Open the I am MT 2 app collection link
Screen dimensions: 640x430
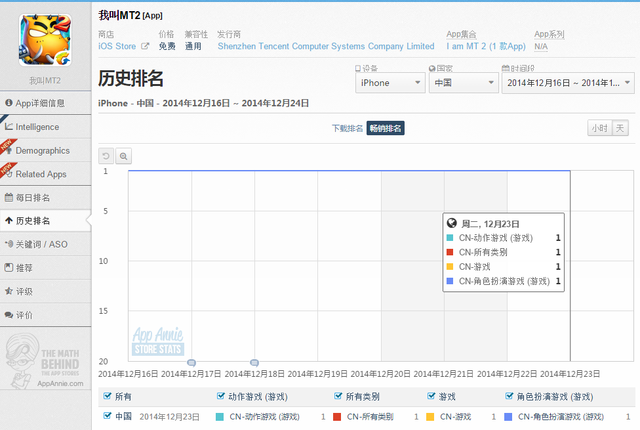coord(486,46)
